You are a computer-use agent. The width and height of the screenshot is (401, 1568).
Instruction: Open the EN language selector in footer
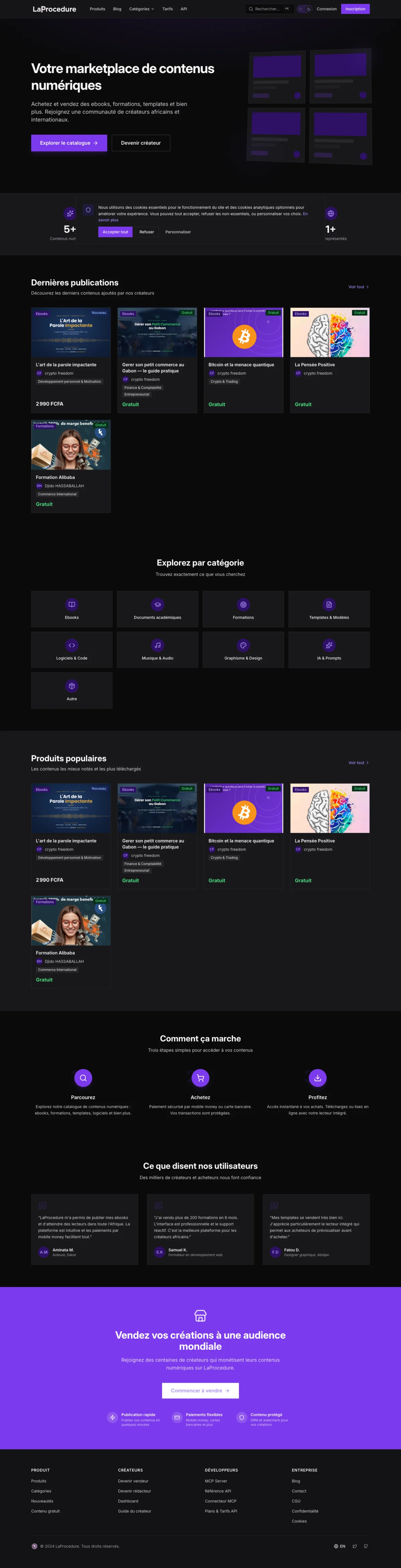point(340,1546)
